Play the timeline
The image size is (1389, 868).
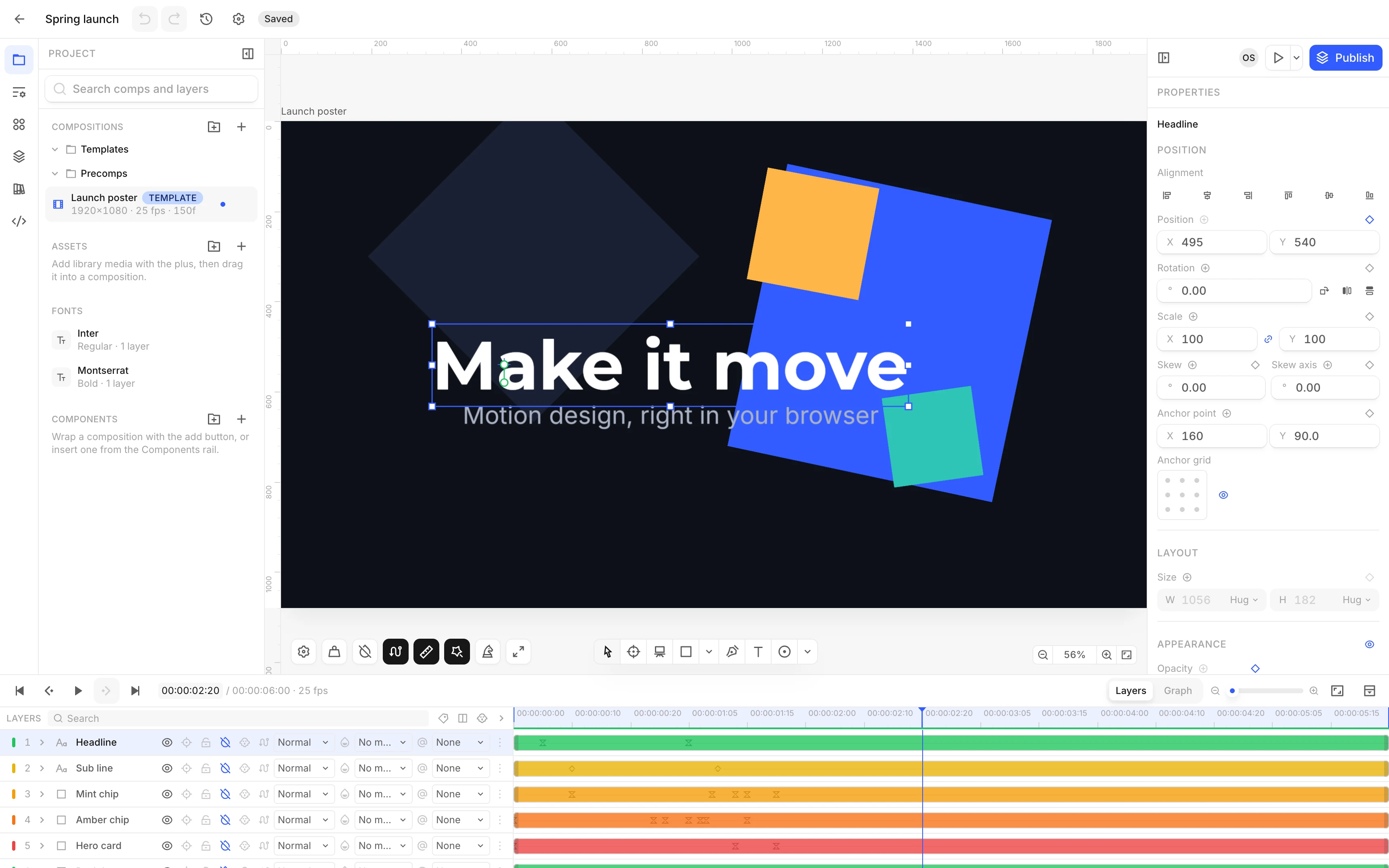click(x=78, y=691)
